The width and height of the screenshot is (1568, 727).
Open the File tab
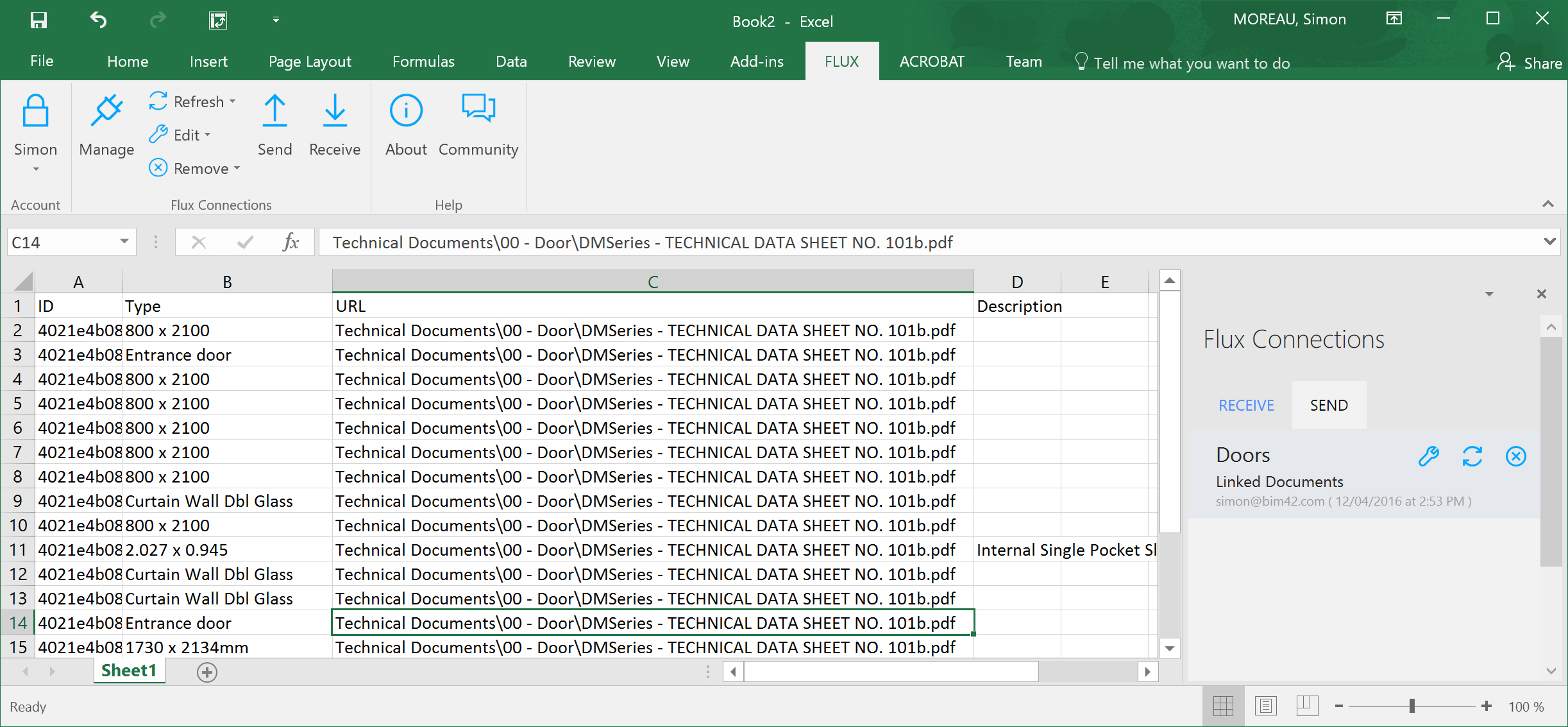pos(42,61)
